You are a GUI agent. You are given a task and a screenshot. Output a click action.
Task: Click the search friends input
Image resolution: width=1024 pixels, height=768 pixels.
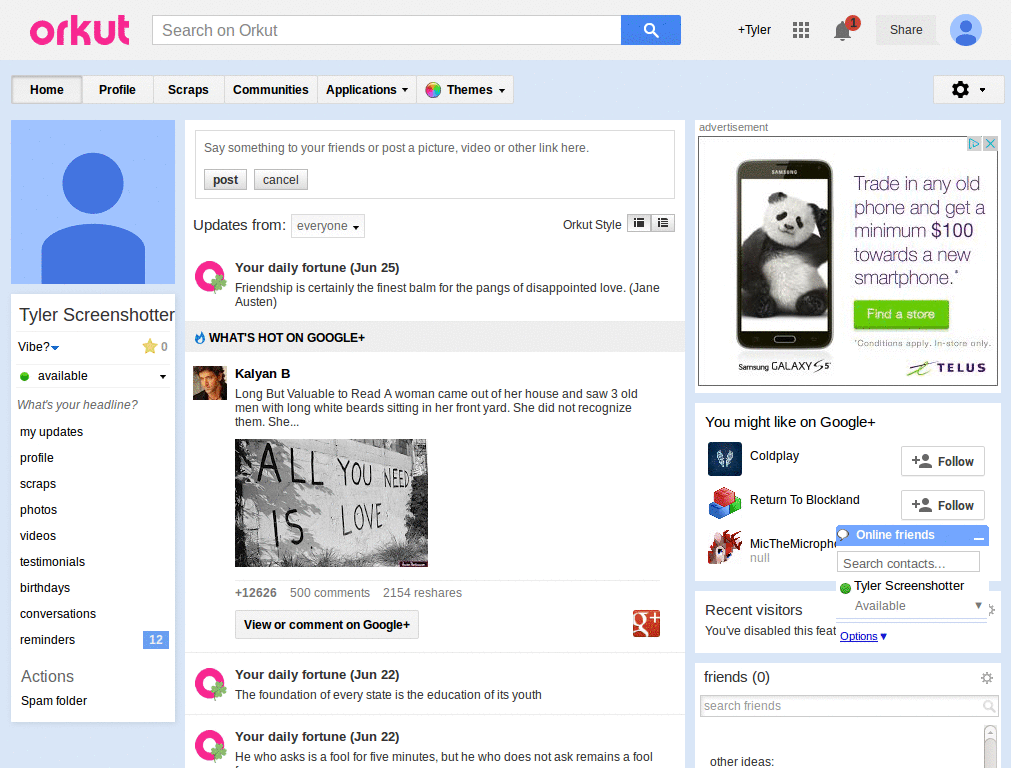pyautogui.click(x=842, y=706)
